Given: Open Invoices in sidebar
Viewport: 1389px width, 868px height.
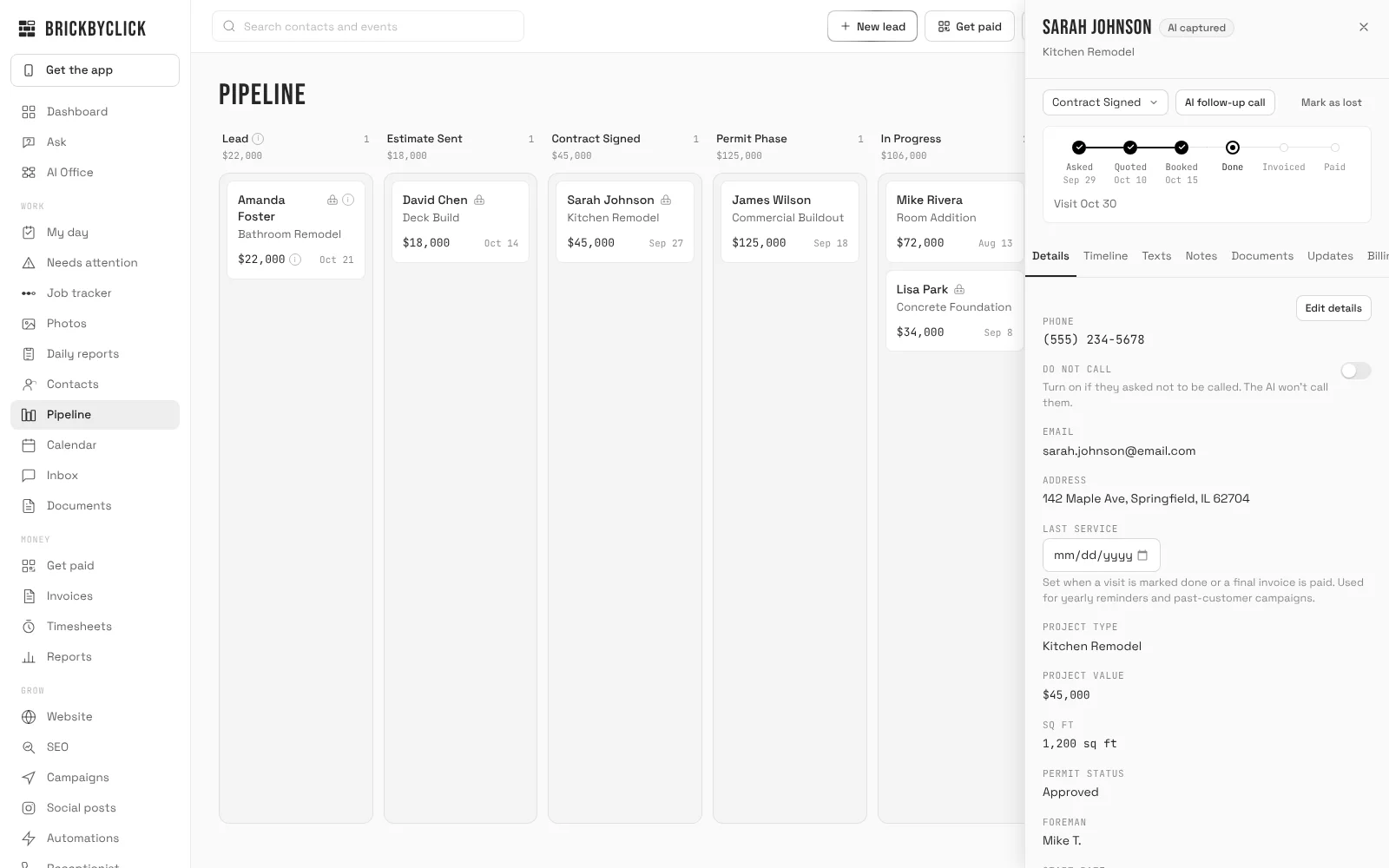Looking at the screenshot, I should pos(95,596).
